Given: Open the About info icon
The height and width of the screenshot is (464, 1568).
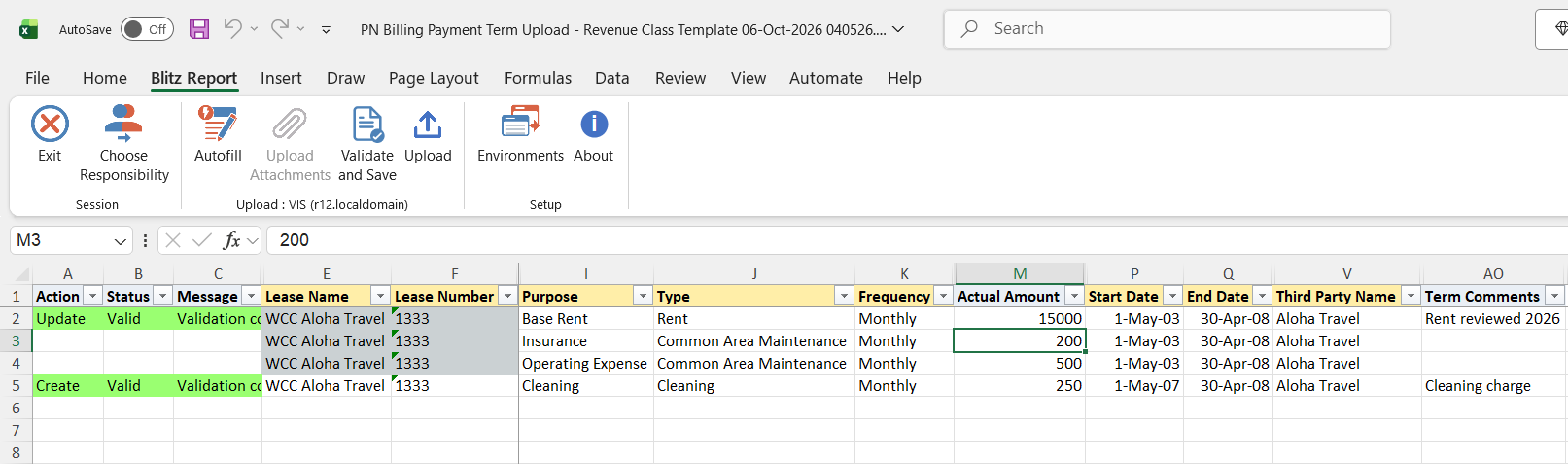Looking at the screenshot, I should (594, 125).
